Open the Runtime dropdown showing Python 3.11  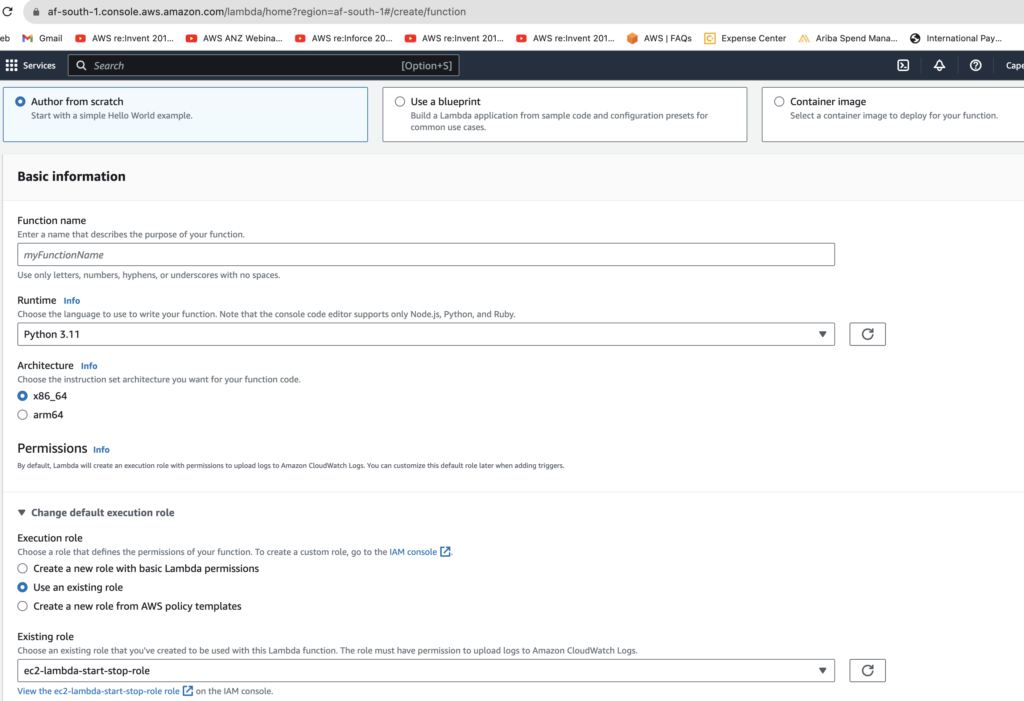[x=425, y=334]
